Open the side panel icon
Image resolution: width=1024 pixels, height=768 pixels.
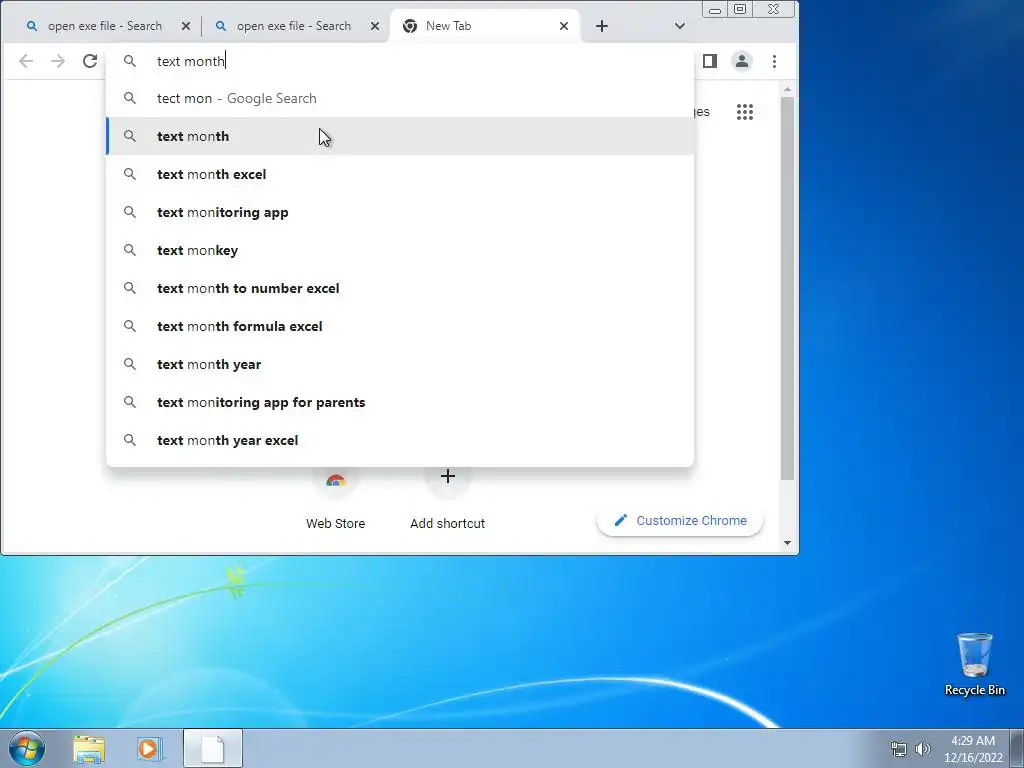(710, 61)
